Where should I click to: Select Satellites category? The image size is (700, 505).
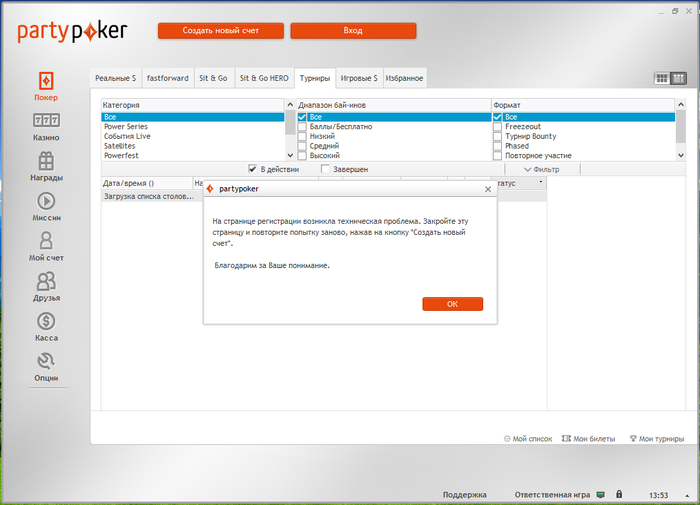(192, 146)
